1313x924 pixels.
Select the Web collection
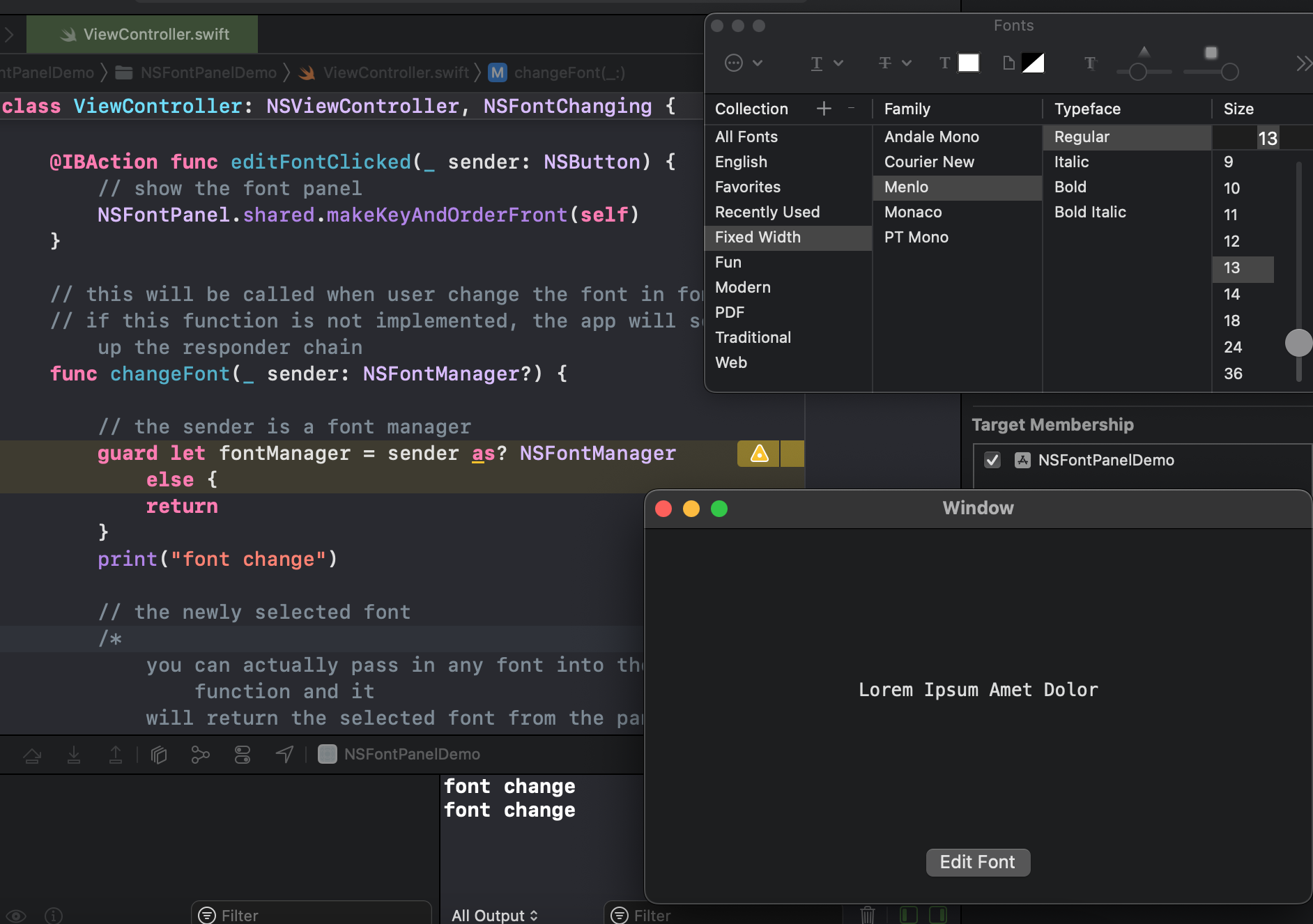pos(788,362)
